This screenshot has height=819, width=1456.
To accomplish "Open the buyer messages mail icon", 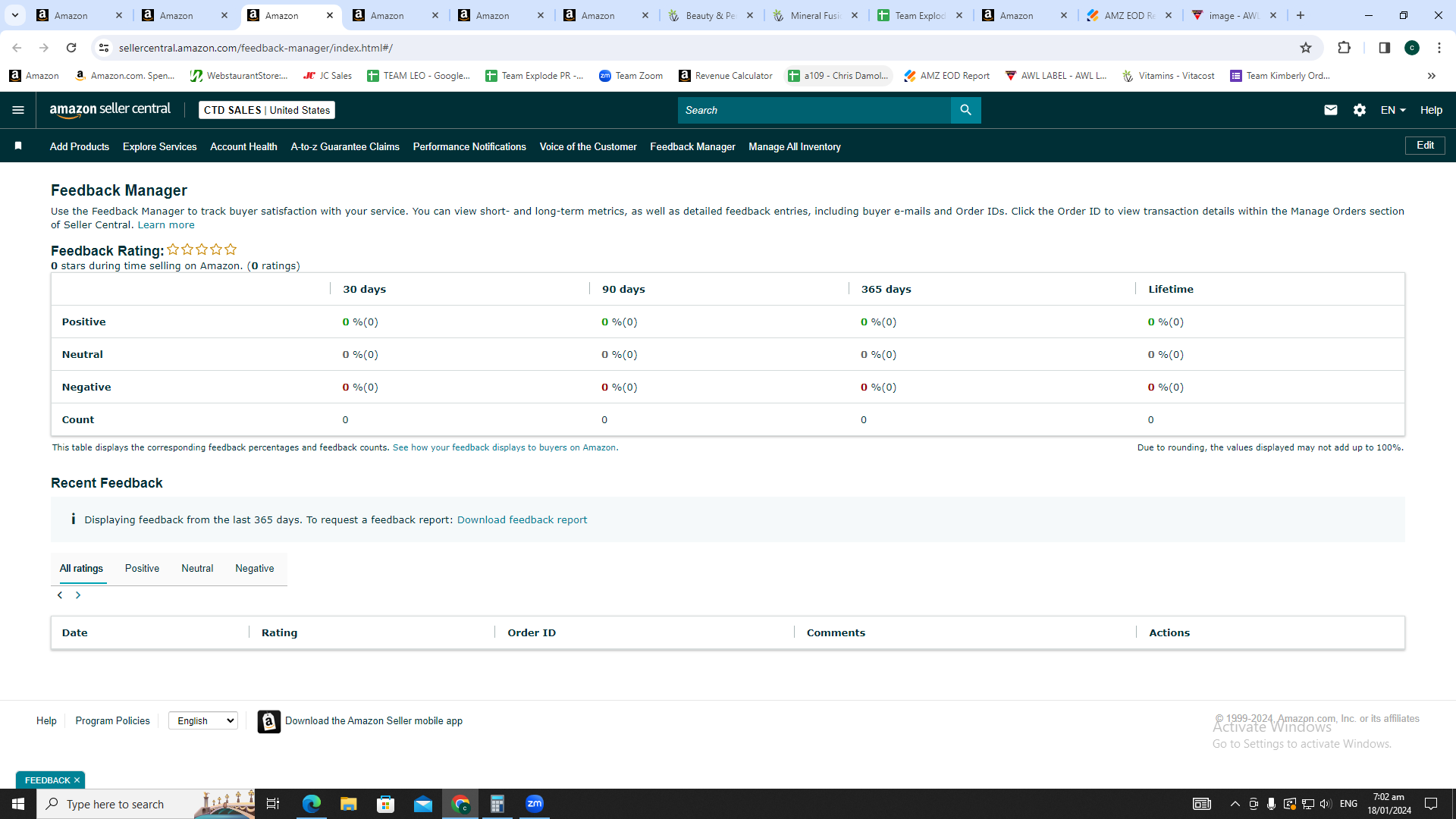I will coord(1330,110).
